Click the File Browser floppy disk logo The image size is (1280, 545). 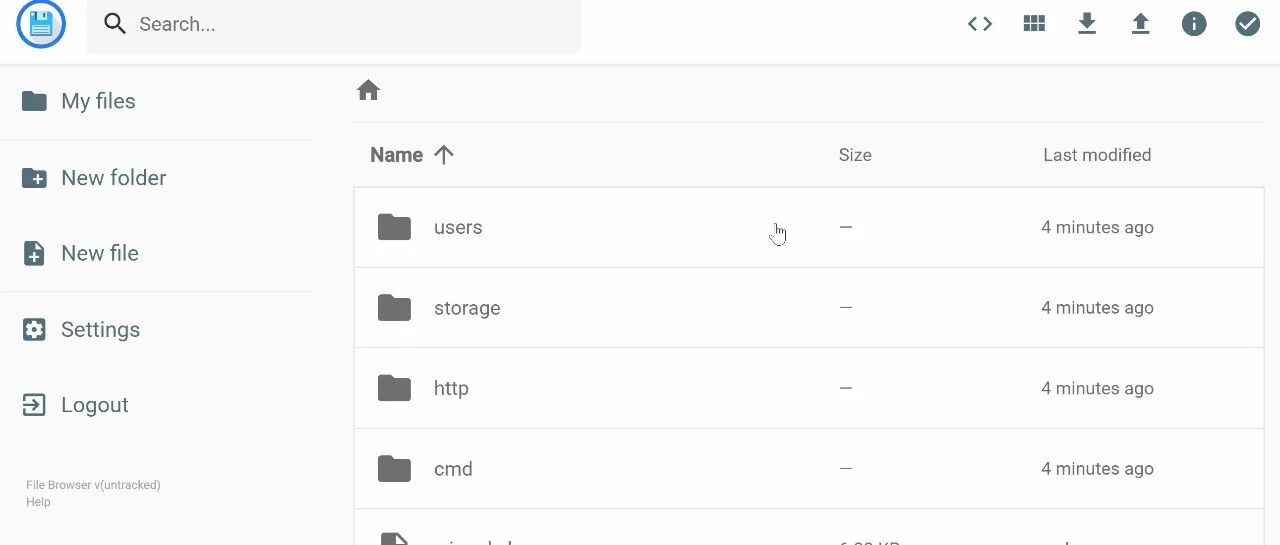[41, 24]
